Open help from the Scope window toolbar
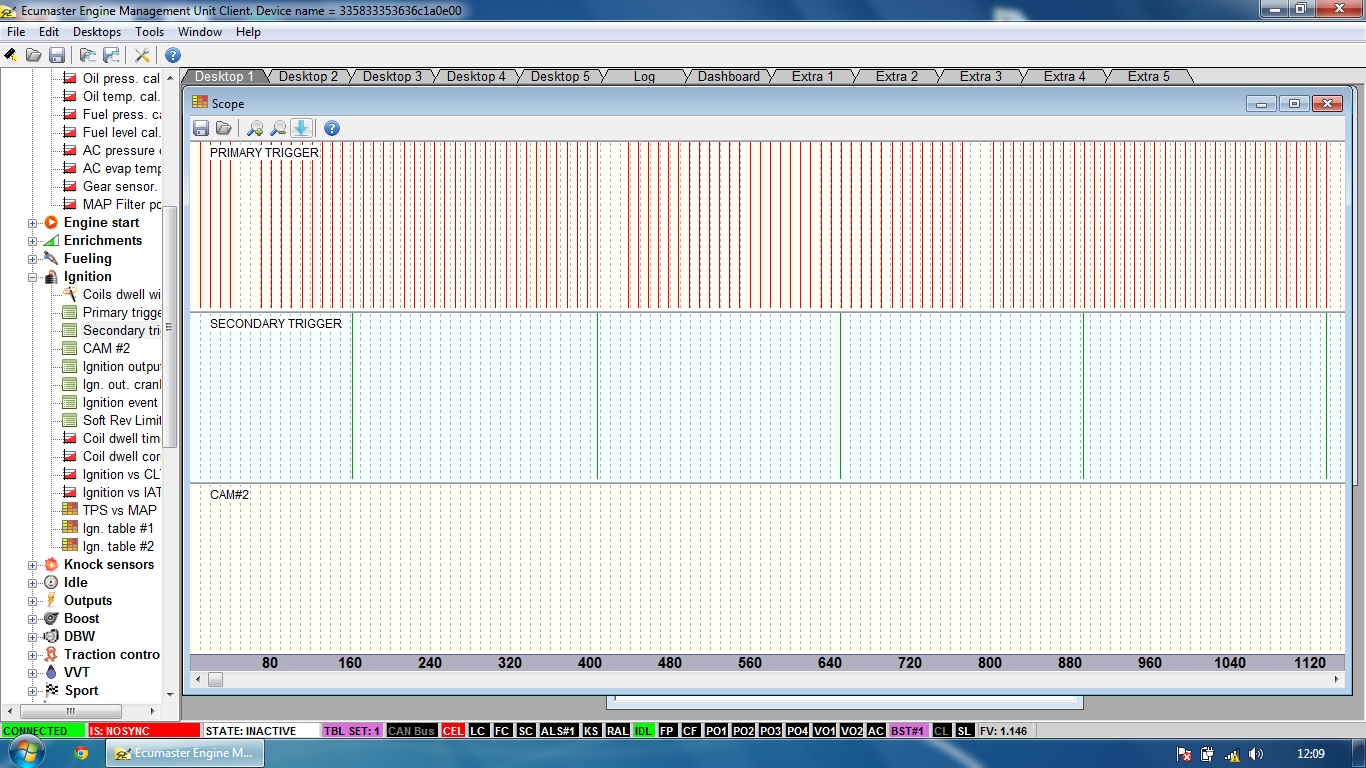 tap(332, 128)
